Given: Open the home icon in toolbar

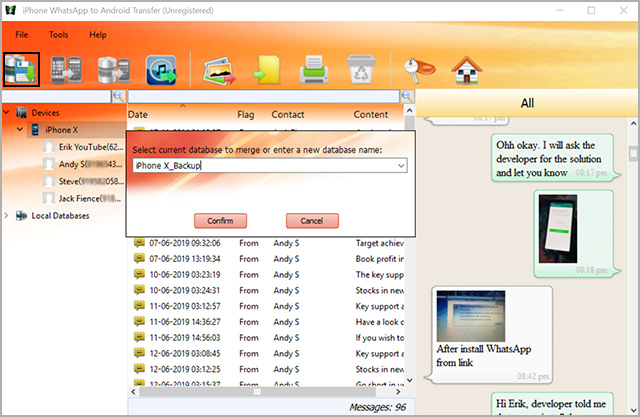Looking at the screenshot, I should pos(465,71).
